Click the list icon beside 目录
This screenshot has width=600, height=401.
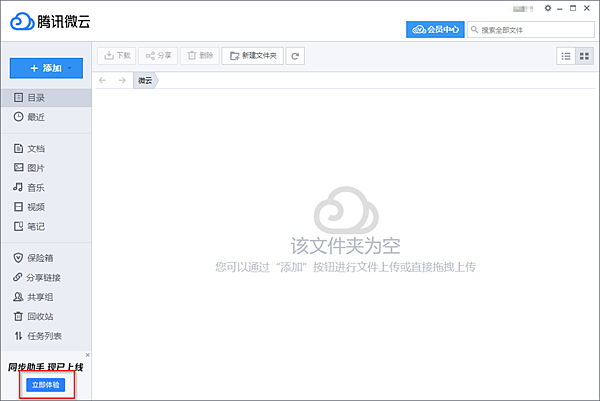[x=18, y=97]
